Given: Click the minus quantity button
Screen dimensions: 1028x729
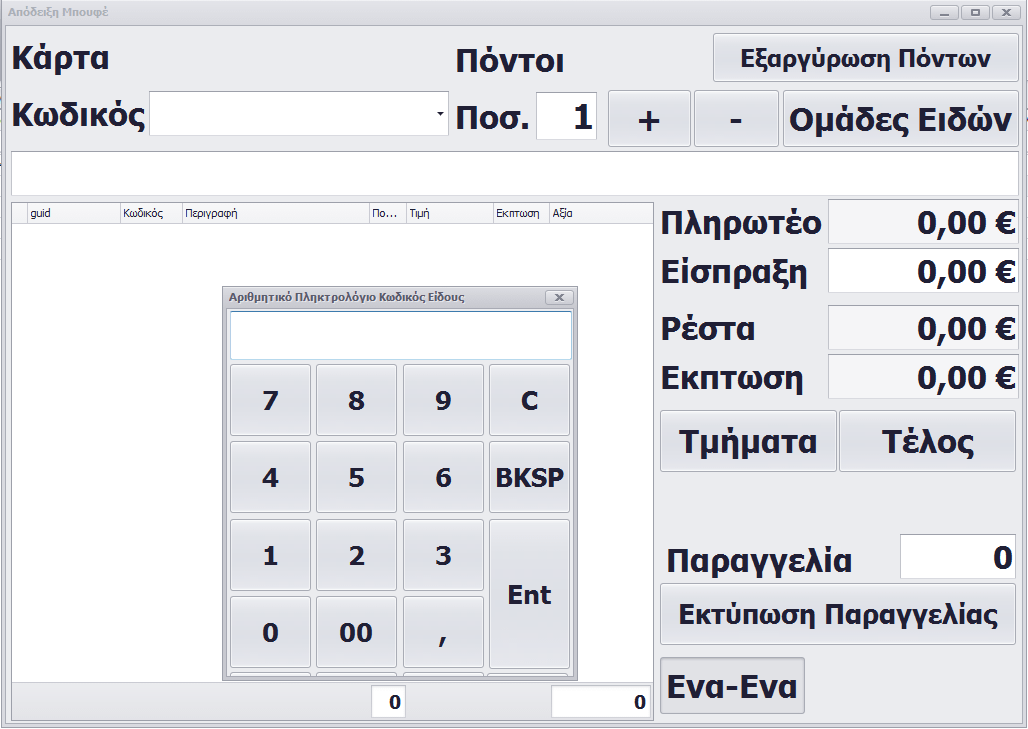Looking at the screenshot, I should click(736, 119).
